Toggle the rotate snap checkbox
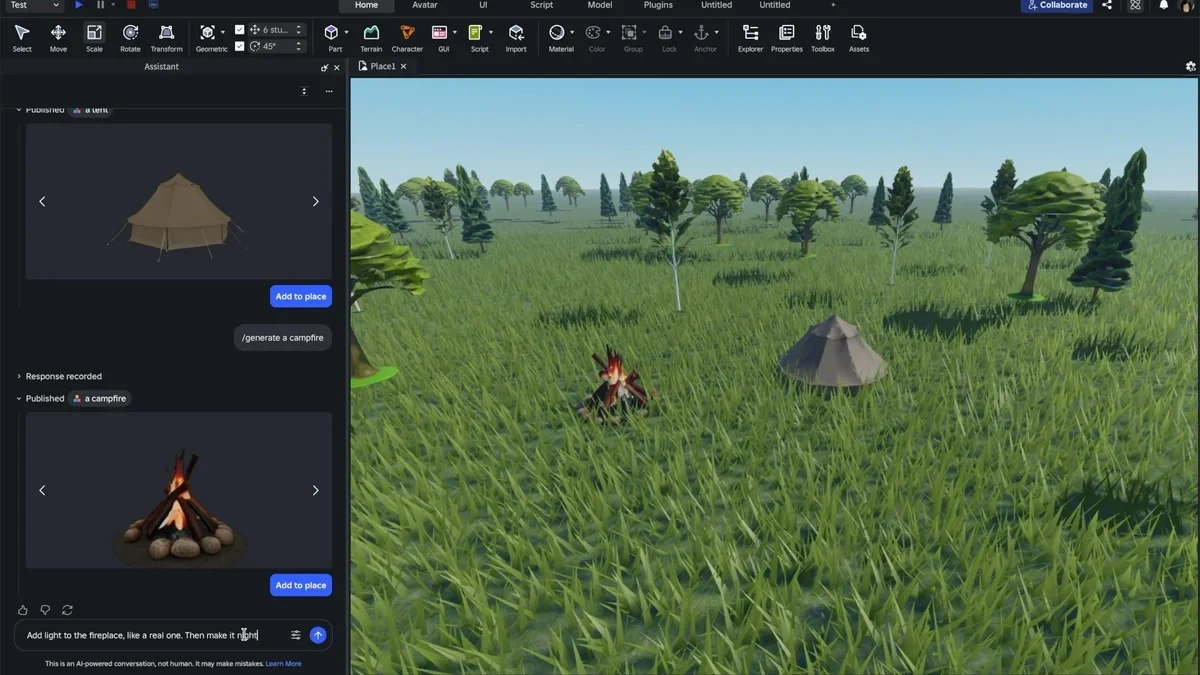 [240, 46]
